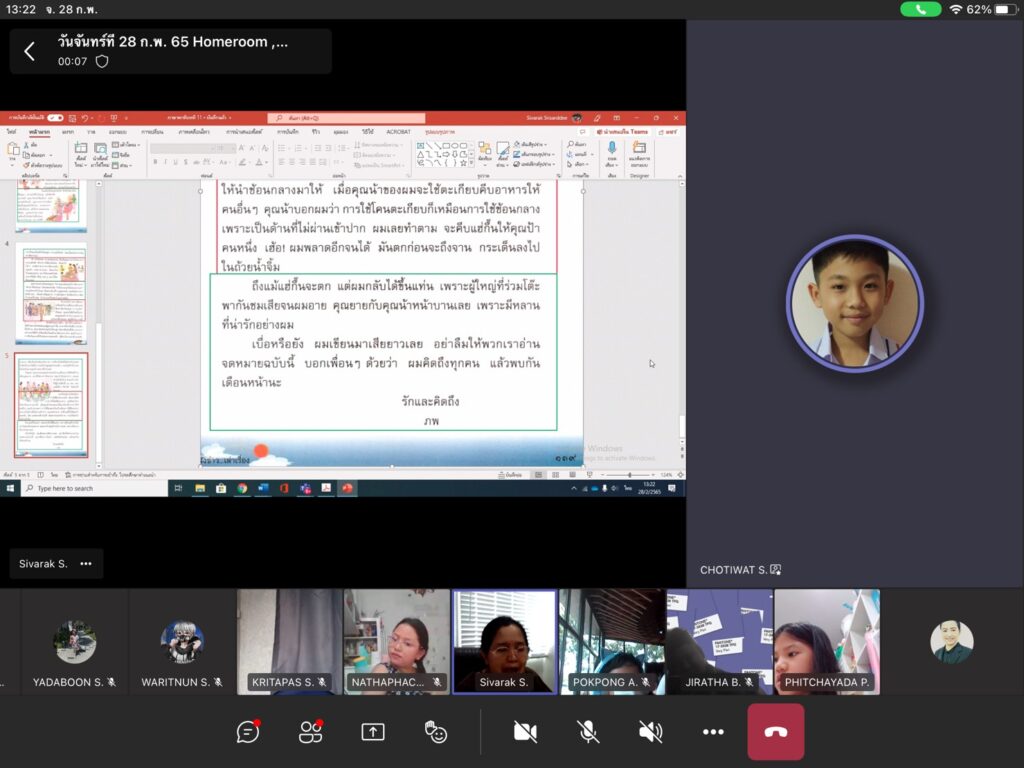
Task: Open Chrome on the shared taskbar
Action: point(242,488)
